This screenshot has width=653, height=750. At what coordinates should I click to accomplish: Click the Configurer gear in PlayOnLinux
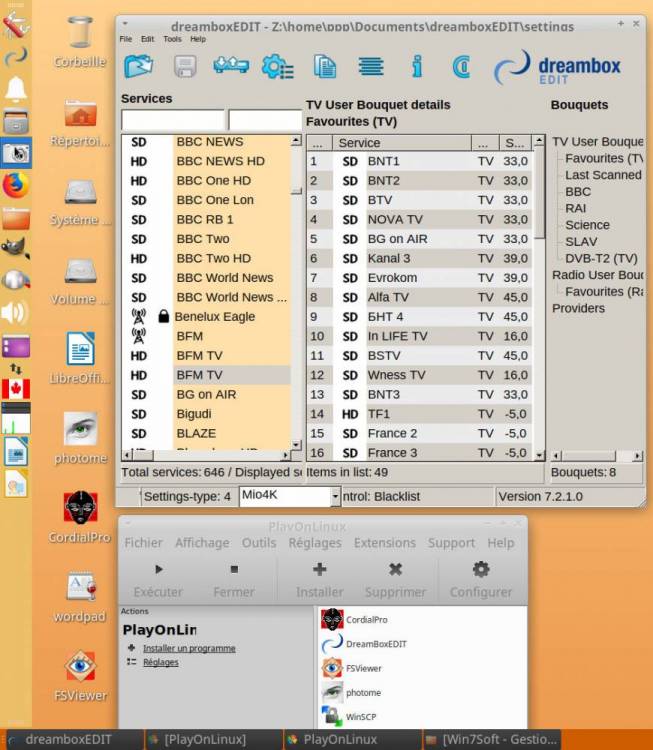click(481, 569)
